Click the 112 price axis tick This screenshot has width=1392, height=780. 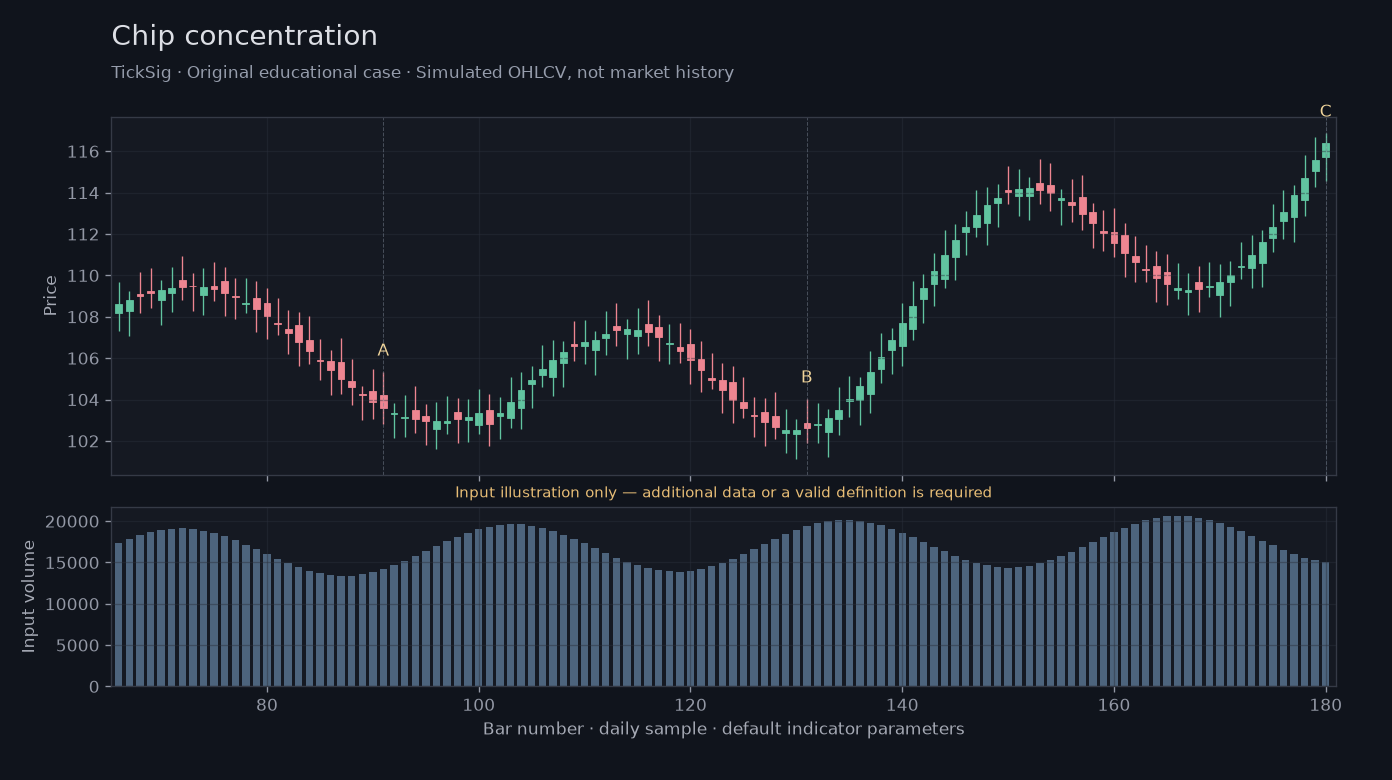83,235
